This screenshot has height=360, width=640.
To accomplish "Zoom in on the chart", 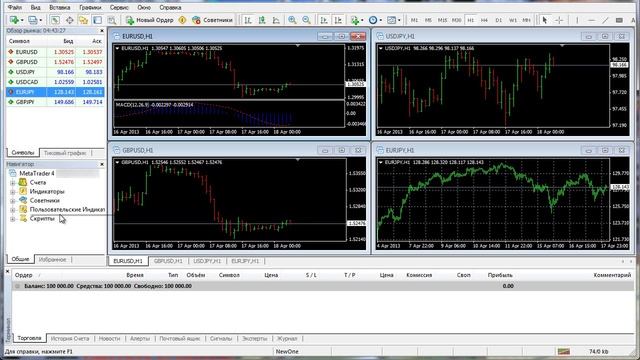I will pos(292,20).
